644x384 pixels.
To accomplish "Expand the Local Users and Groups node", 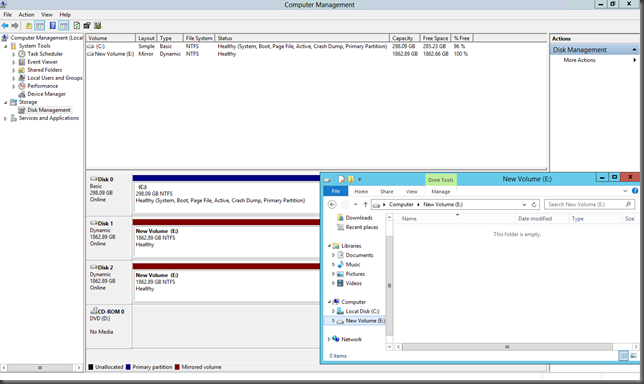I will click(14, 78).
